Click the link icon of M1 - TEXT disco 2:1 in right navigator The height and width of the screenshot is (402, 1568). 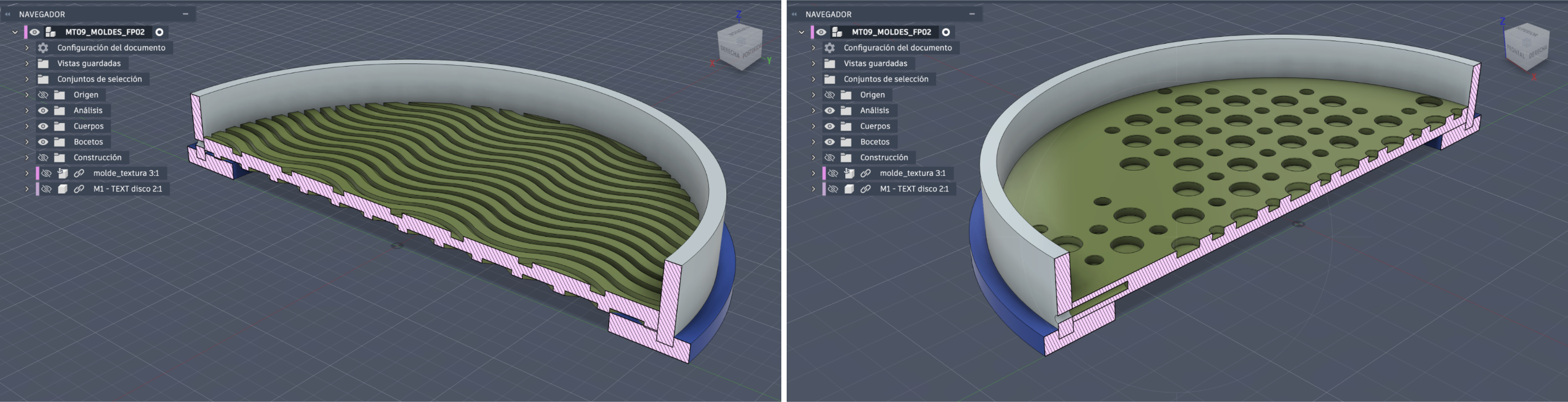866,189
